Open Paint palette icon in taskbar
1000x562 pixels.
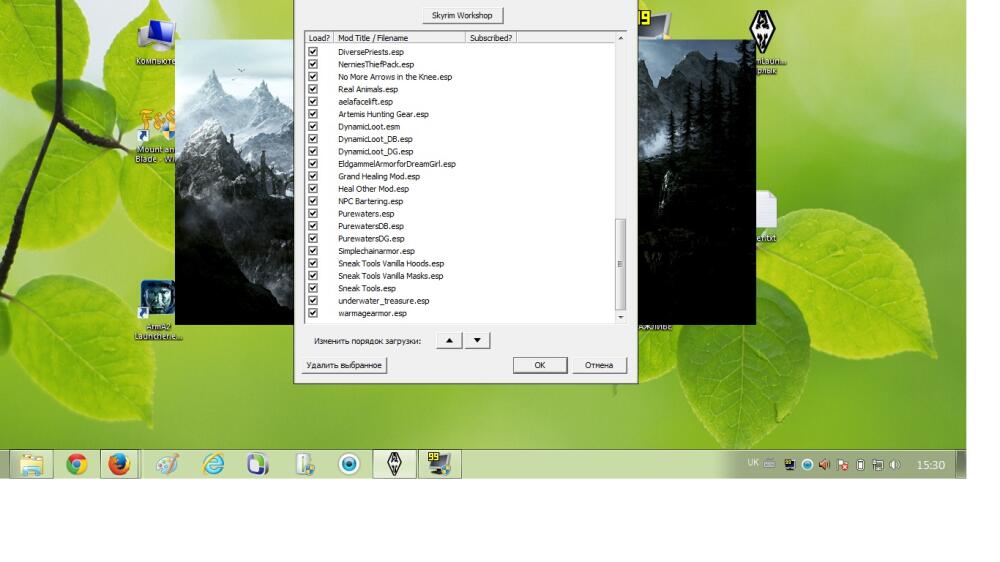pyautogui.click(x=167, y=464)
